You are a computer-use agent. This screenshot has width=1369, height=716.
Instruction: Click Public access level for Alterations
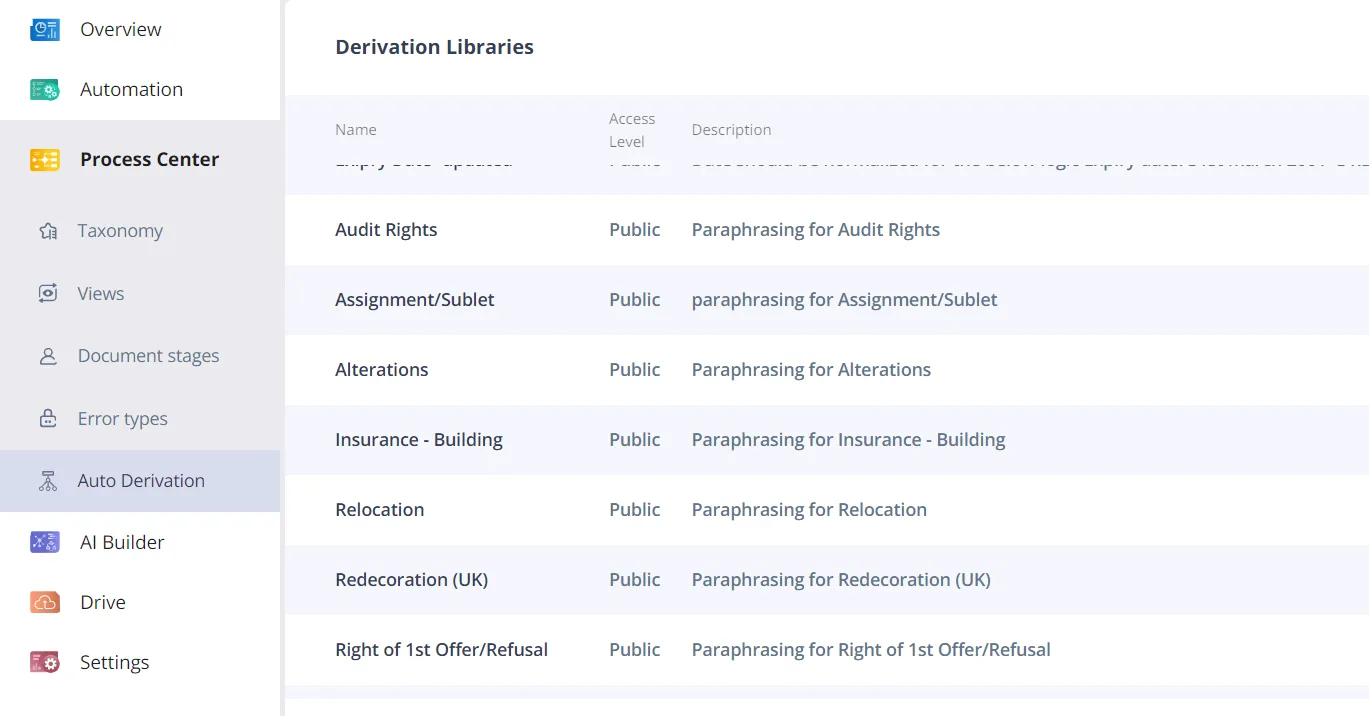tap(635, 370)
